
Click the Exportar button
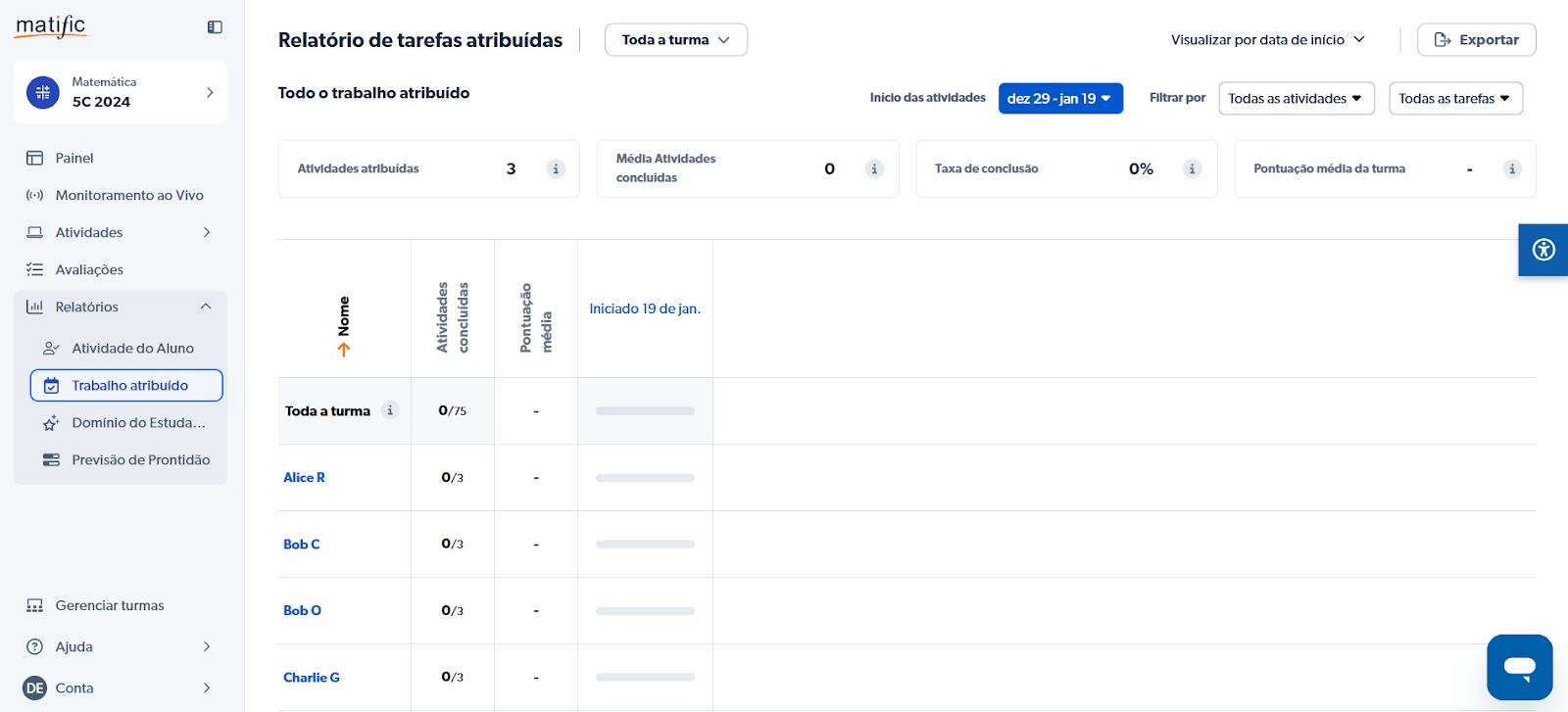(1476, 40)
